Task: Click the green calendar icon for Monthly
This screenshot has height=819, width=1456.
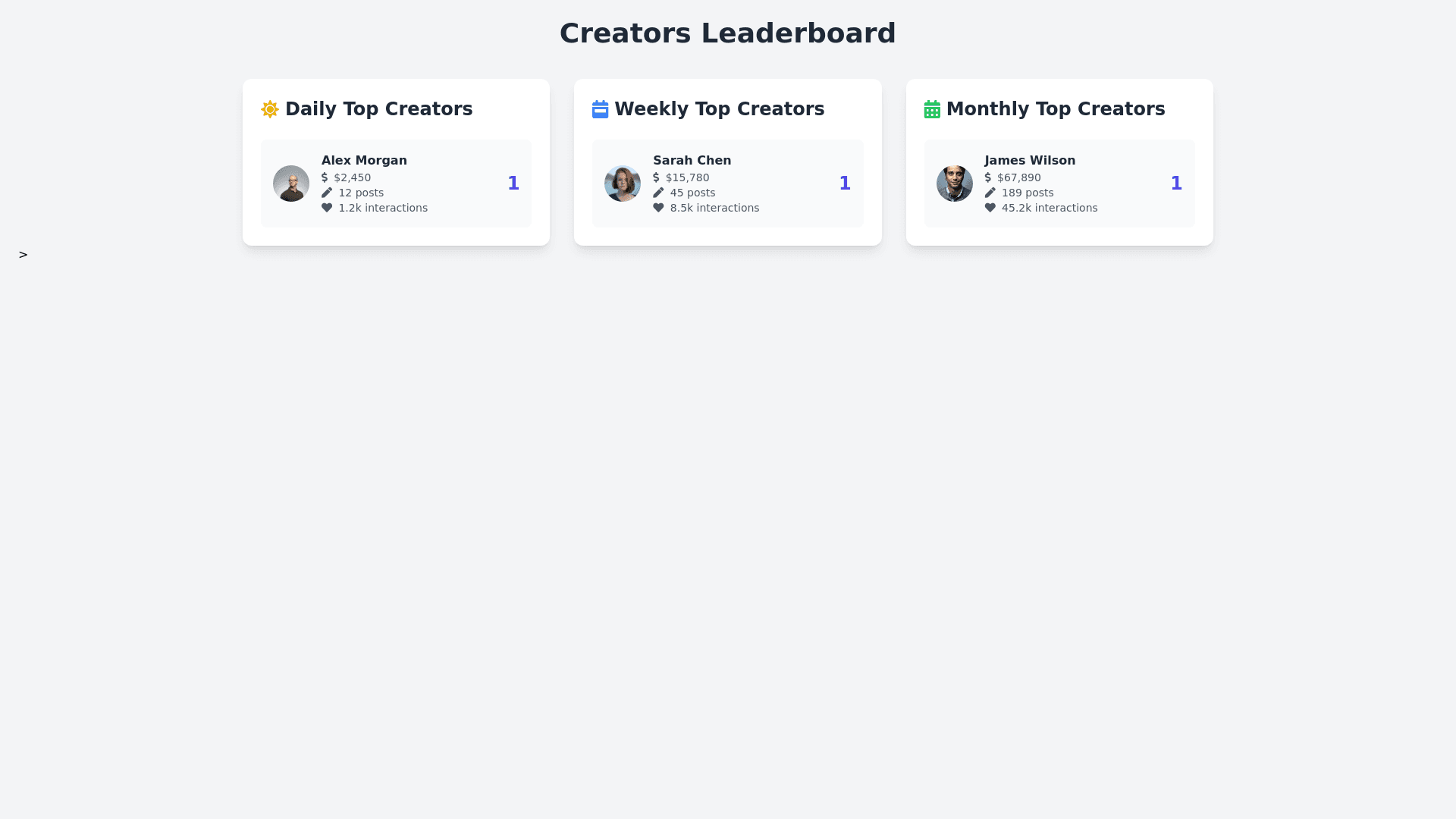Action: (x=932, y=109)
